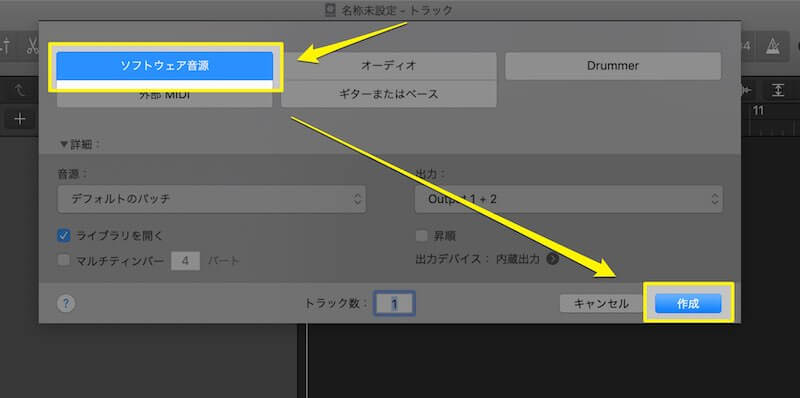Focus the トラック数 input field

coord(394,304)
